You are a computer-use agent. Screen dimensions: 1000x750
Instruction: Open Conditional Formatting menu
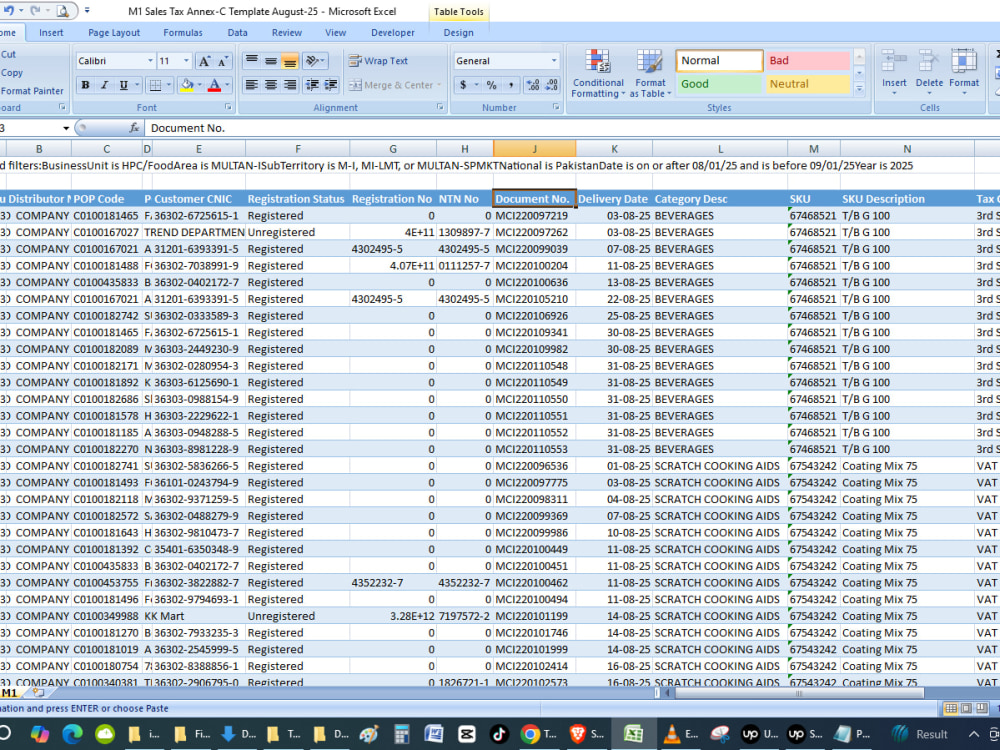coord(598,74)
